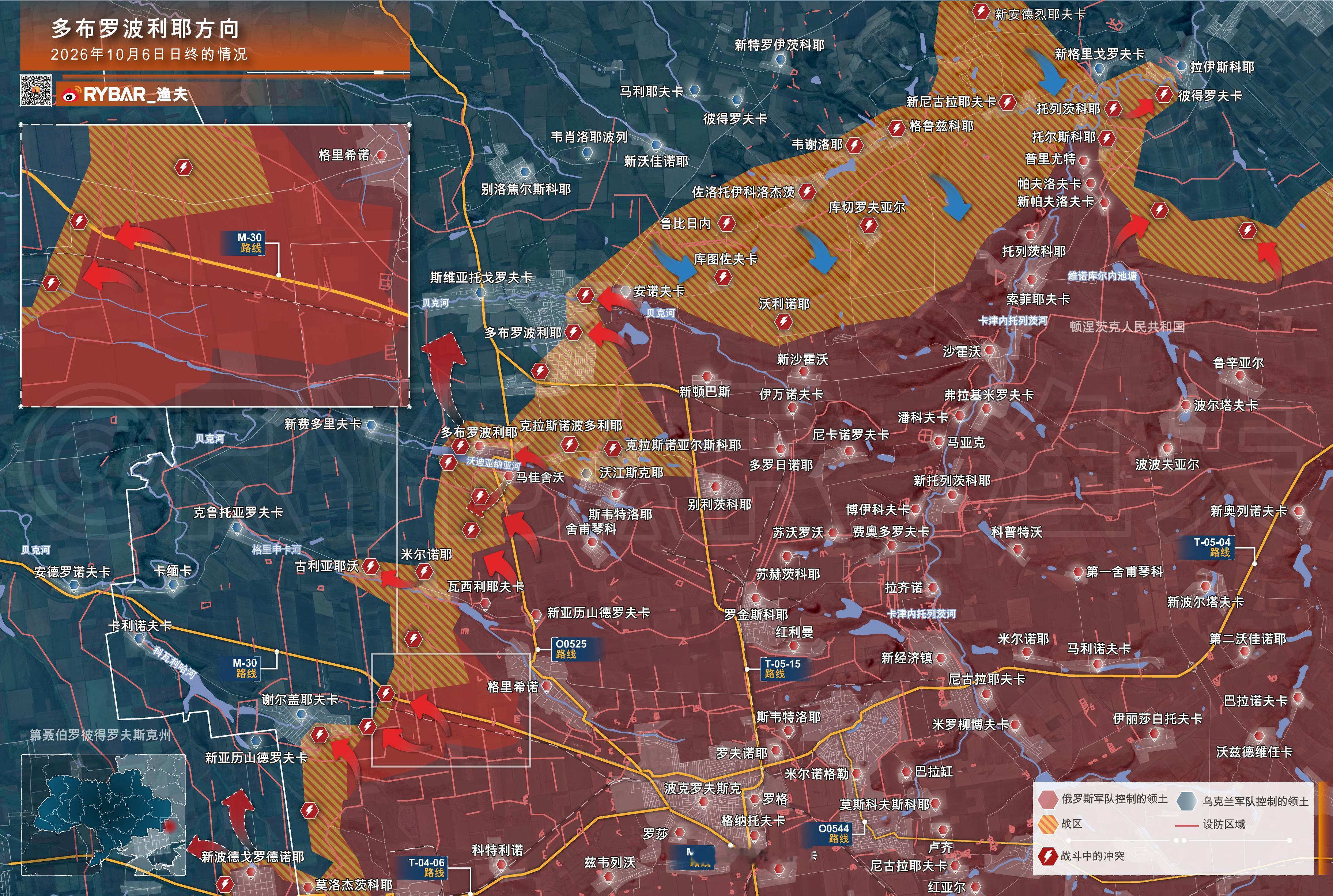Open the QR code under the title
This screenshot has width=1333, height=896.
[x=36, y=90]
